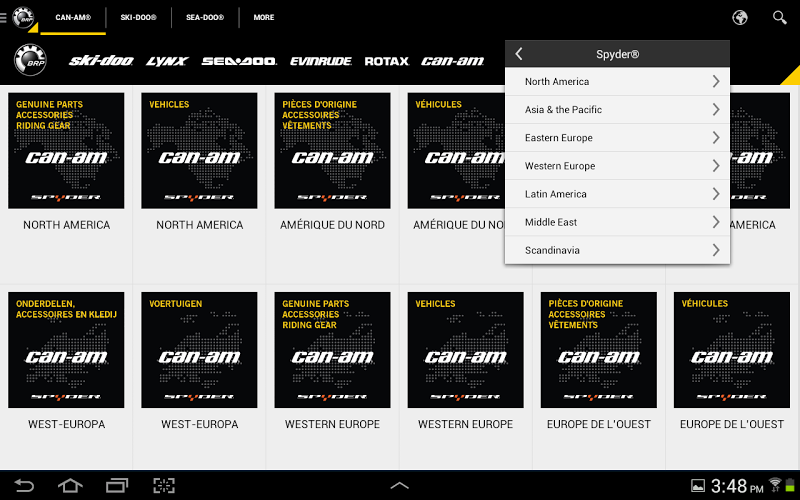This screenshot has width=800, height=500.
Task: Switch to the CAN-AM® tab
Action: [73, 17]
